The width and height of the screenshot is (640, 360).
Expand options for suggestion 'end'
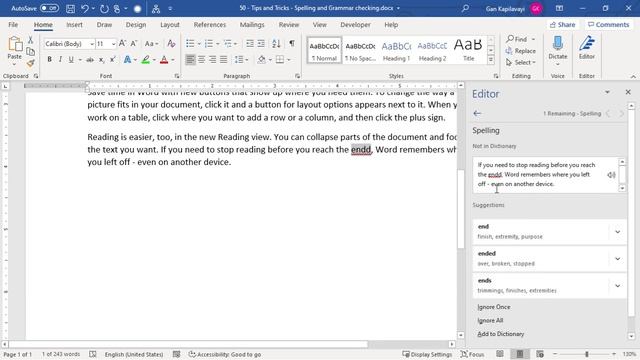[x=618, y=232]
